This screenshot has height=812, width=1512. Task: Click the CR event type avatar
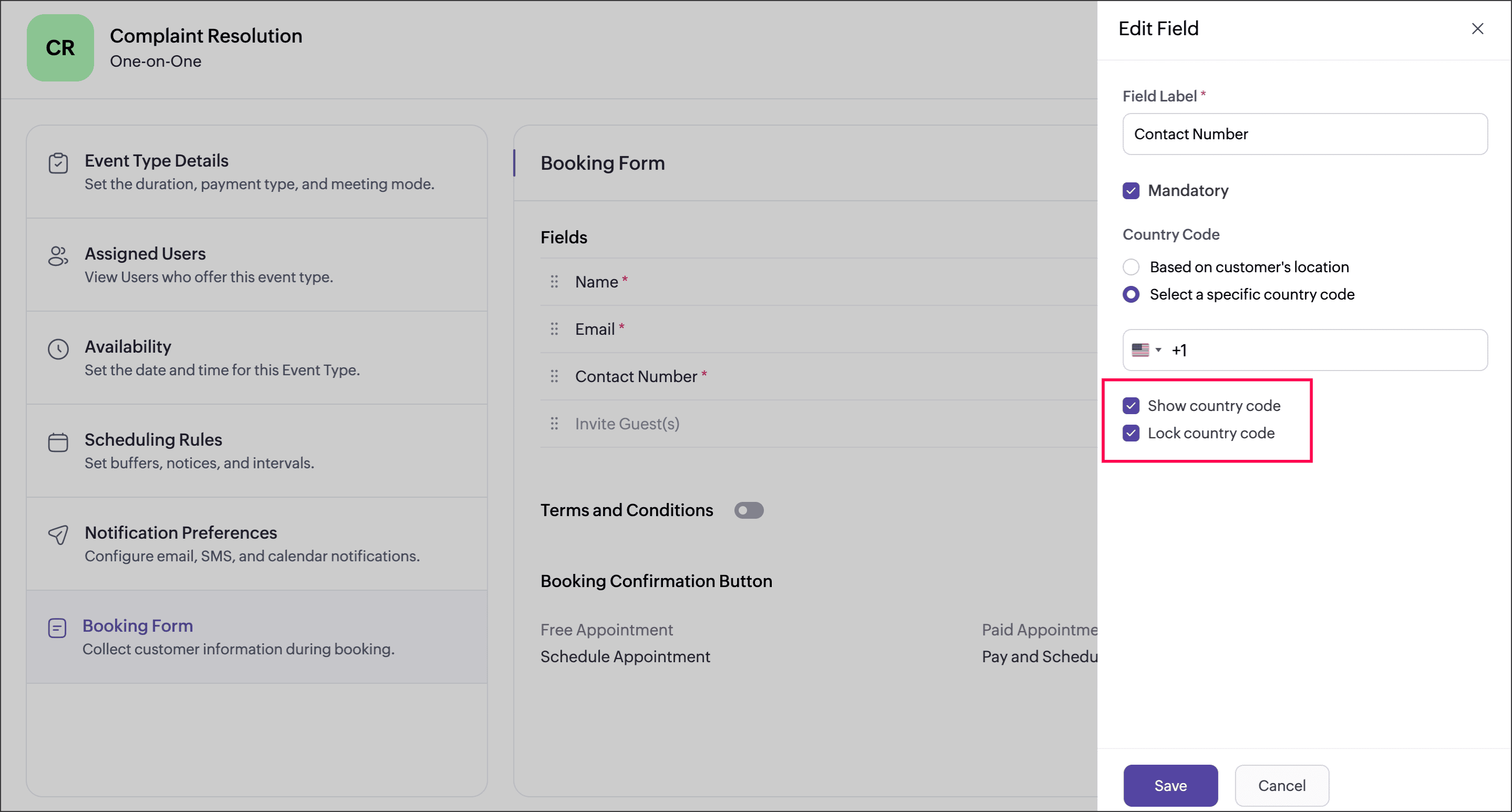click(x=60, y=47)
